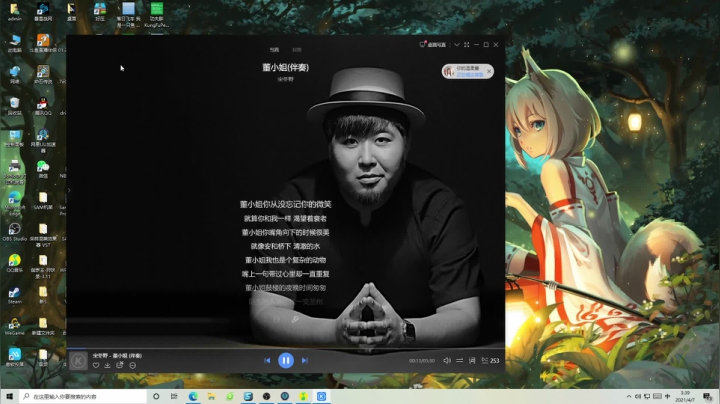This screenshot has height=404, width=720.
Task: Open the WeChat desktop shortcut
Action: tap(43, 169)
